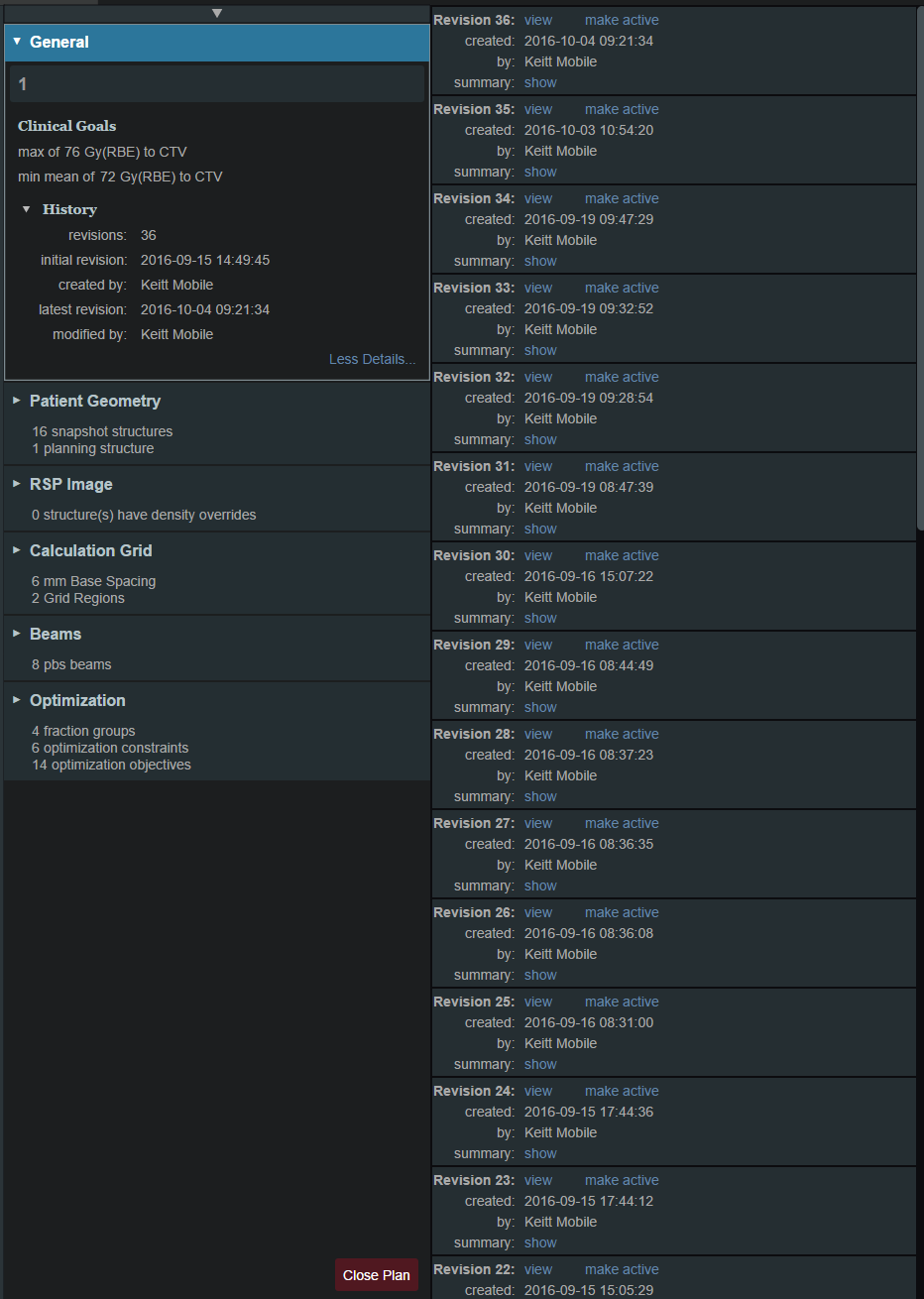Show summary for Revision 25

pyautogui.click(x=540, y=1064)
